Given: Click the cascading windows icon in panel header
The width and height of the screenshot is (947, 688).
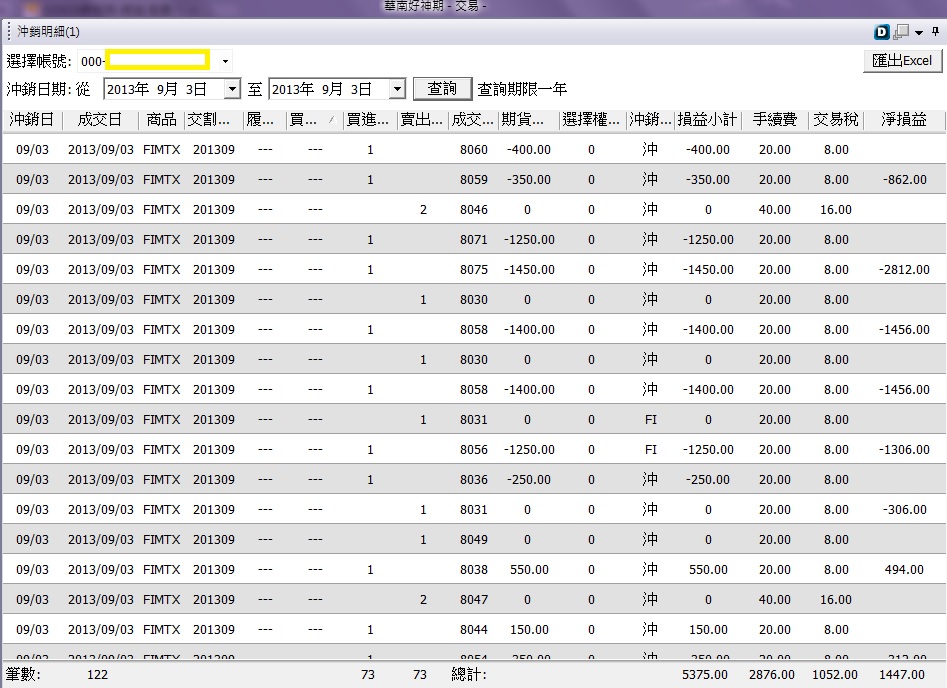Looking at the screenshot, I should 901,32.
